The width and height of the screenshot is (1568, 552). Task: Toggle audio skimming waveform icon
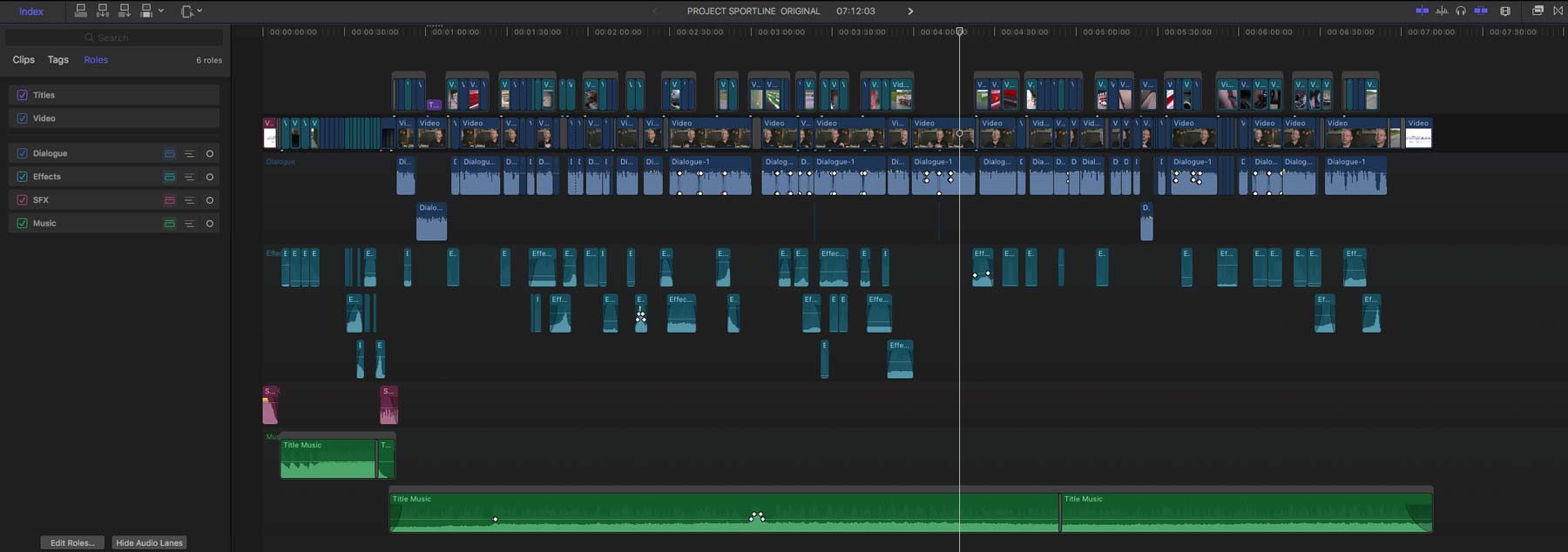pos(1442,10)
